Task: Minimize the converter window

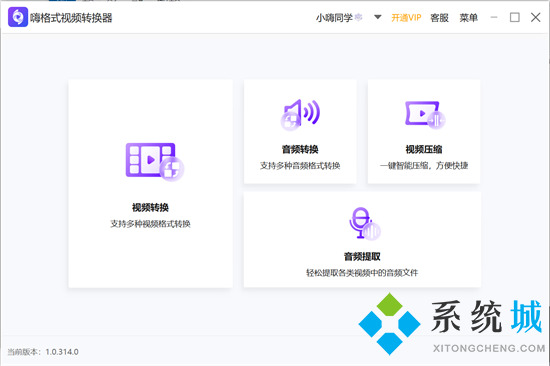Action: [494, 17]
